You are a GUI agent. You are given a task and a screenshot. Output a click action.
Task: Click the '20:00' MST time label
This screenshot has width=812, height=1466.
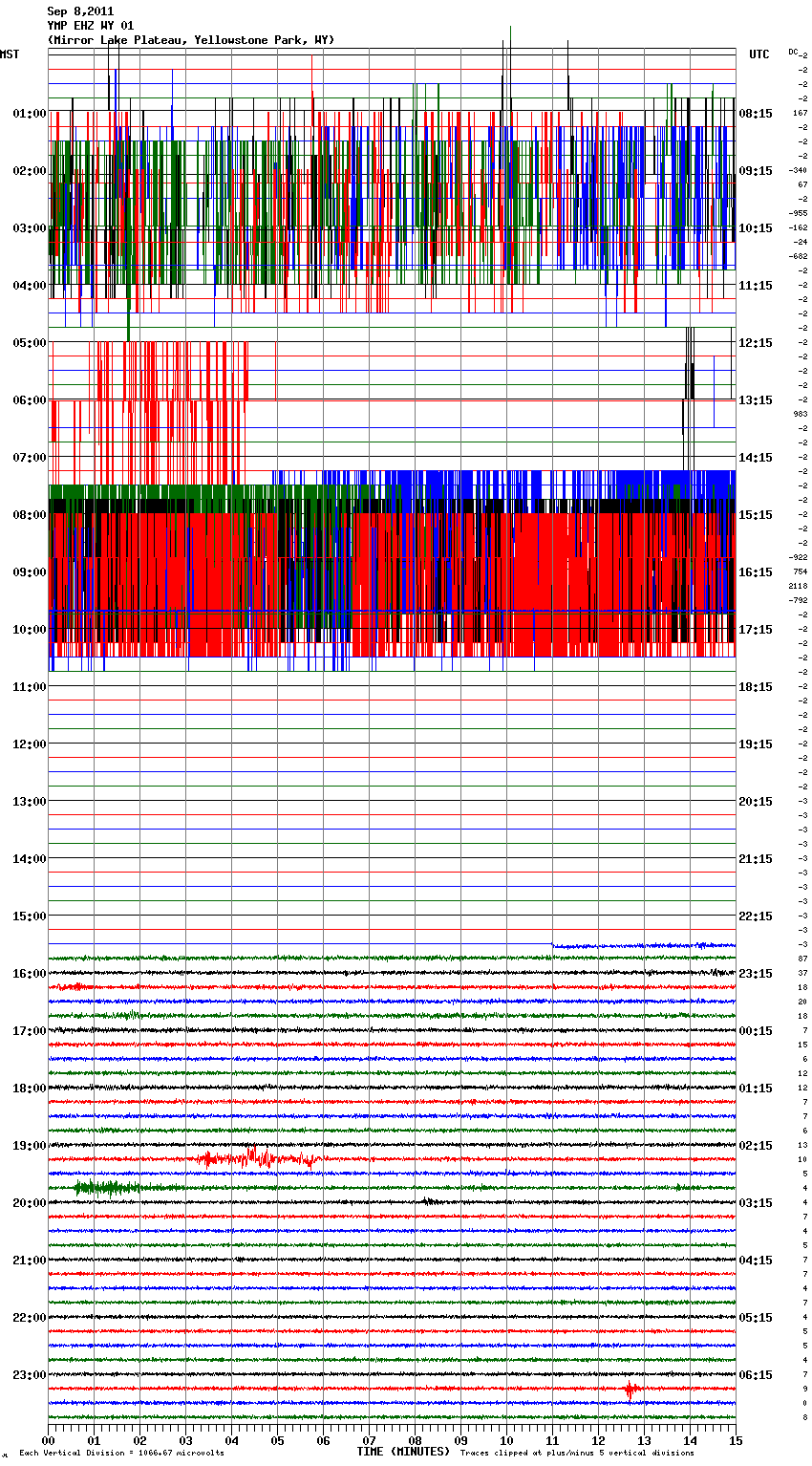[30, 1202]
